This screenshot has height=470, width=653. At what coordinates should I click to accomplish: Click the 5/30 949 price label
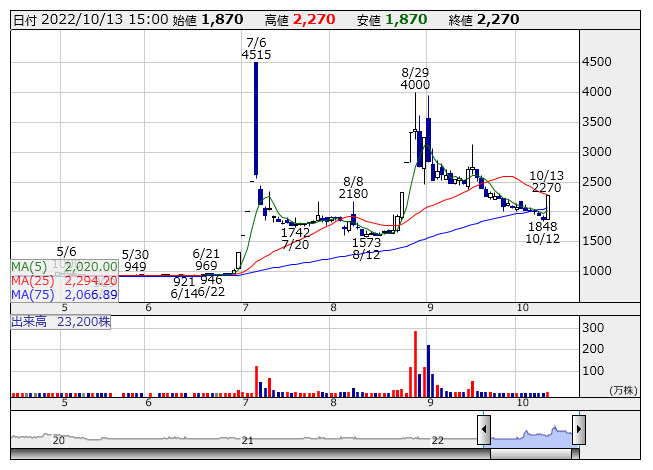[x=135, y=261]
